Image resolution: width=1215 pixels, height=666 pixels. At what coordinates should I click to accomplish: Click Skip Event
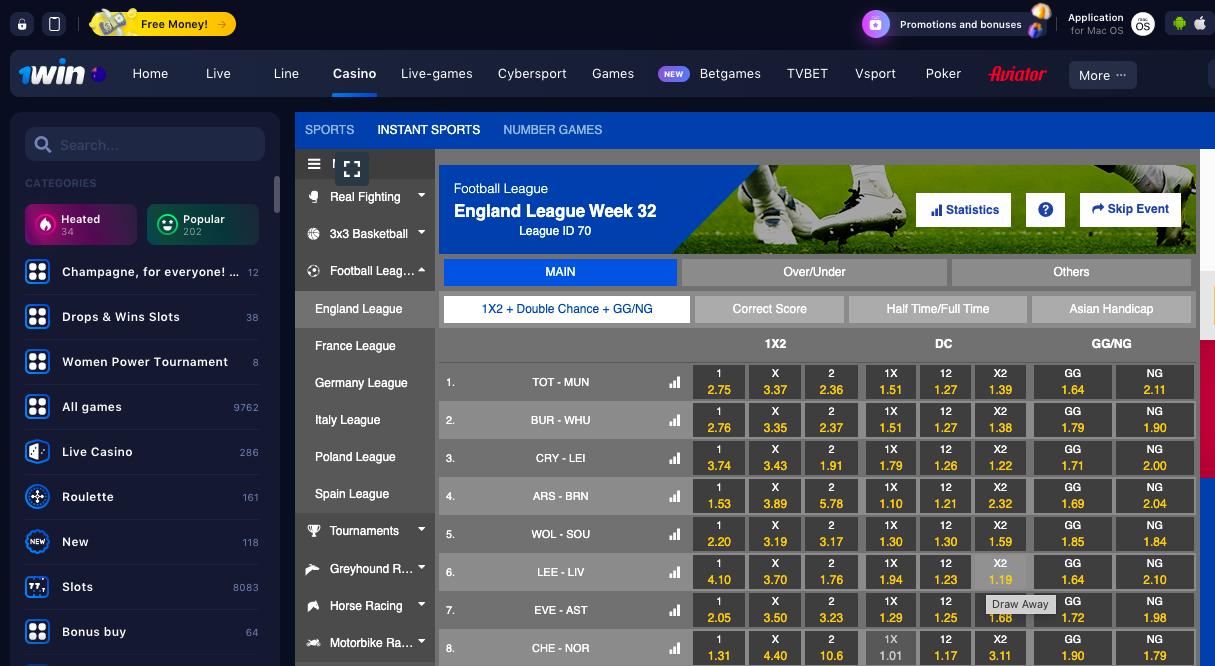click(x=1130, y=209)
